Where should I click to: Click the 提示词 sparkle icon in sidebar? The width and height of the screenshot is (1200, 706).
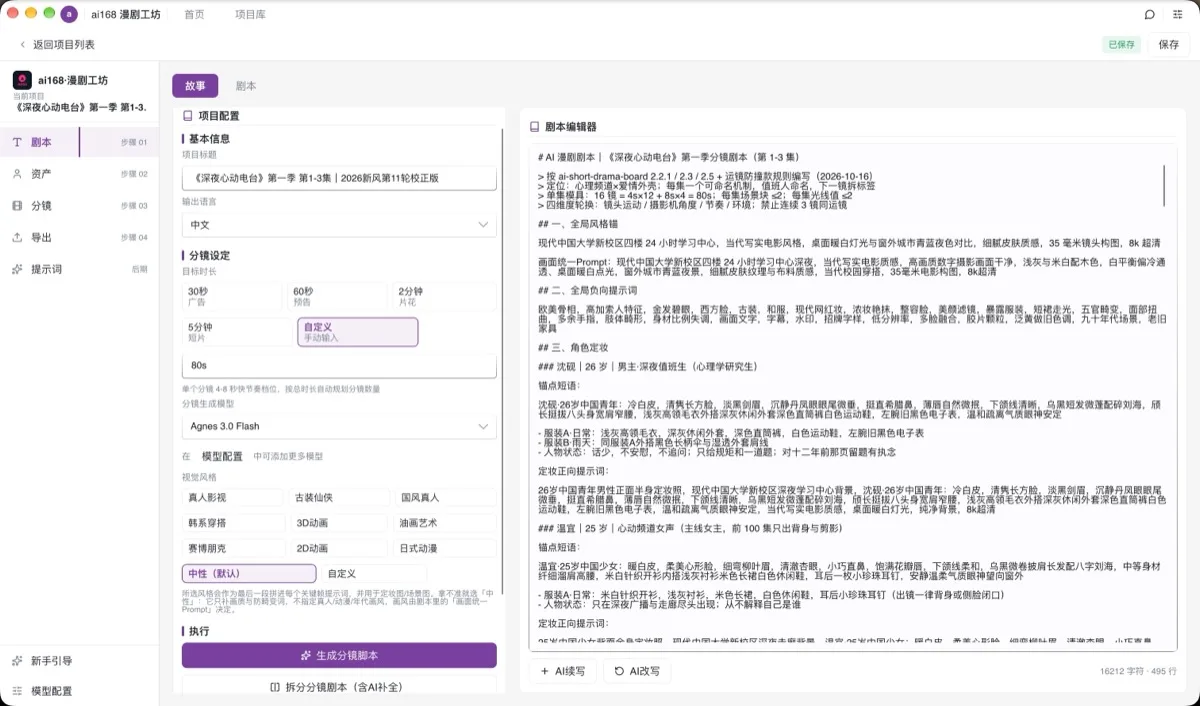click(17, 269)
